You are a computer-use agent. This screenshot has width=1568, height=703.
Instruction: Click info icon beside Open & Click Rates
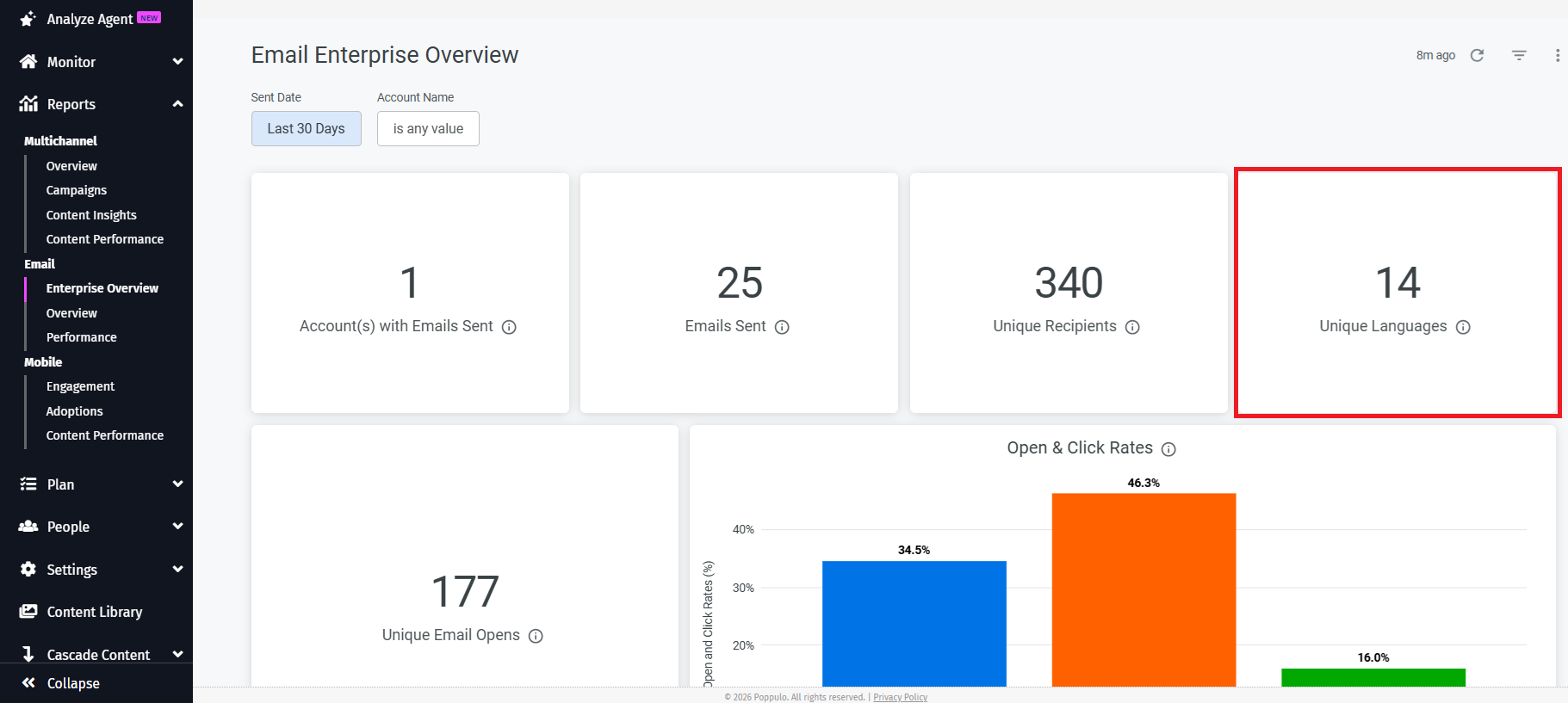1168,449
